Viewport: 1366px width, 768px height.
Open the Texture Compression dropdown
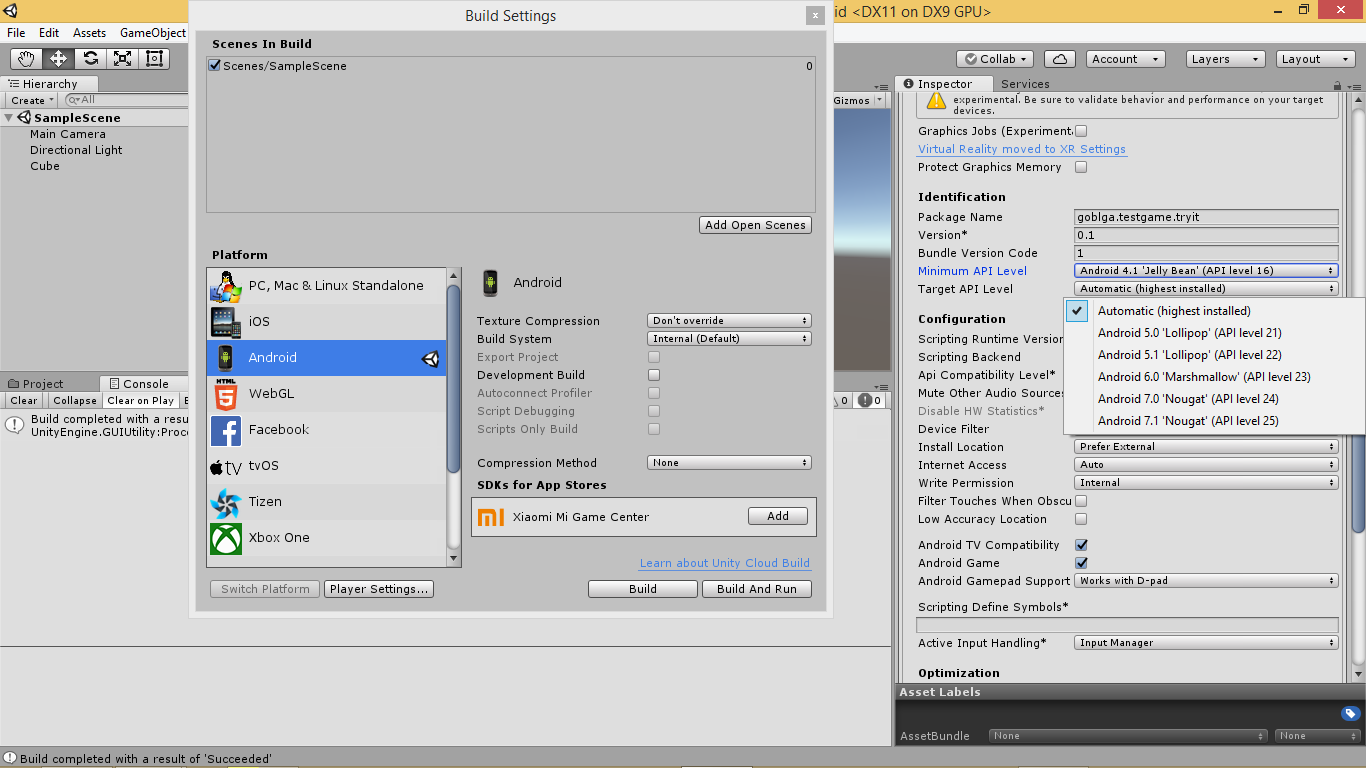tap(729, 320)
